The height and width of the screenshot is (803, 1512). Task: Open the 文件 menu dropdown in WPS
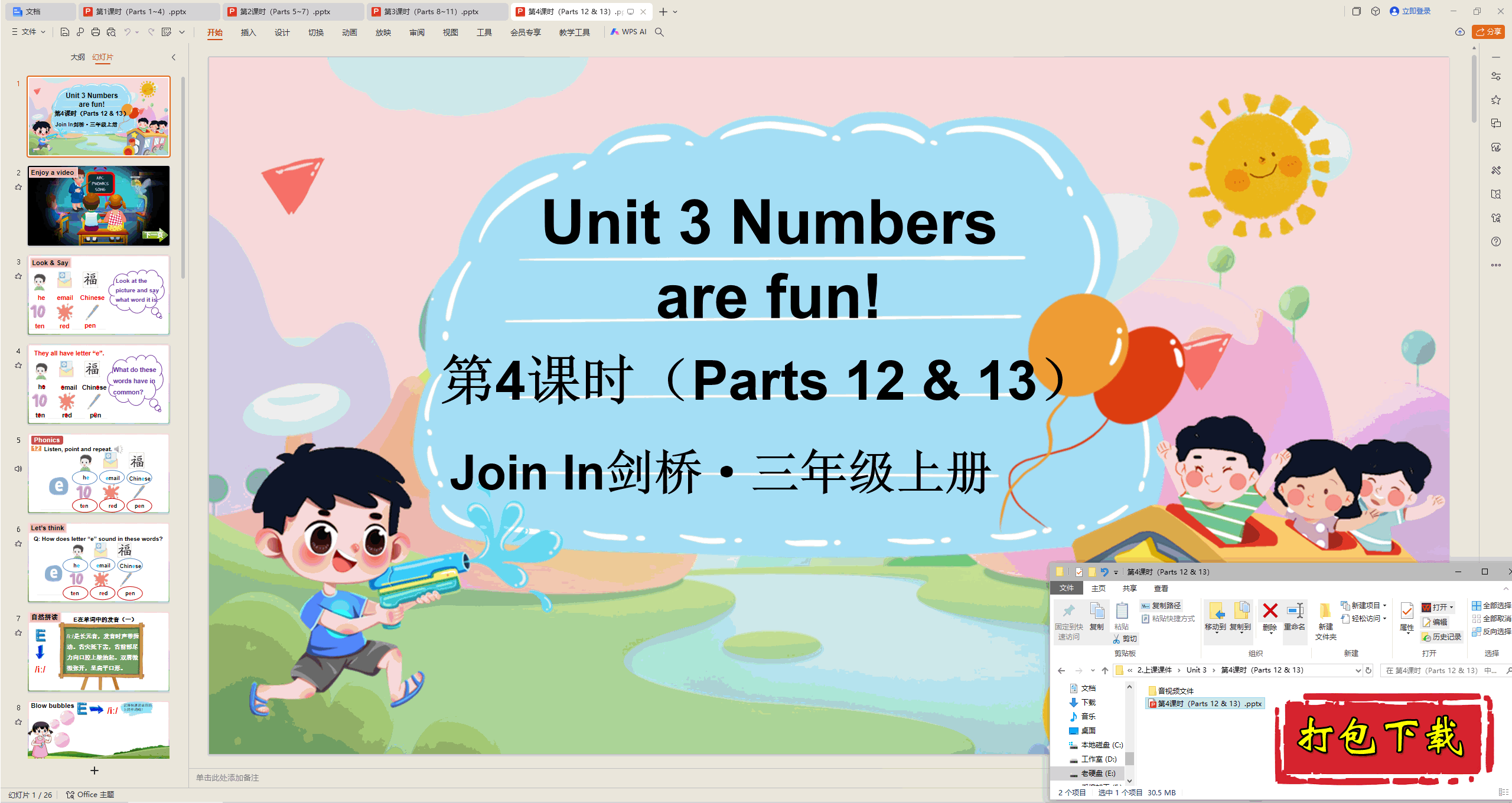pos(29,32)
